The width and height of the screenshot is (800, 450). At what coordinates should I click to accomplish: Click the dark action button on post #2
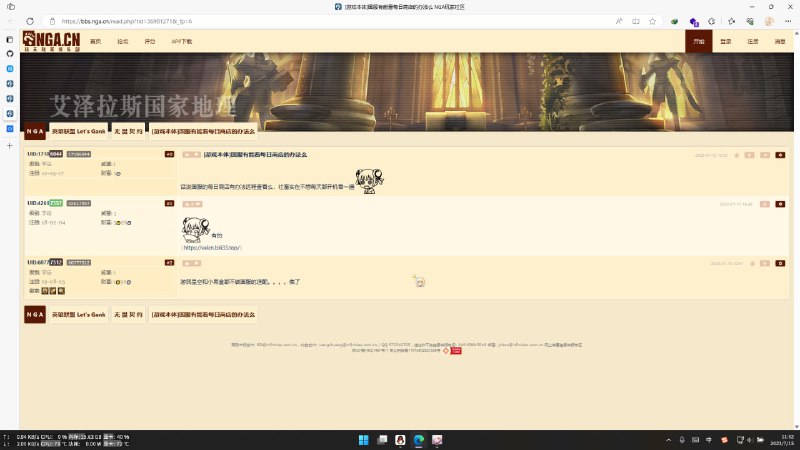click(780, 263)
